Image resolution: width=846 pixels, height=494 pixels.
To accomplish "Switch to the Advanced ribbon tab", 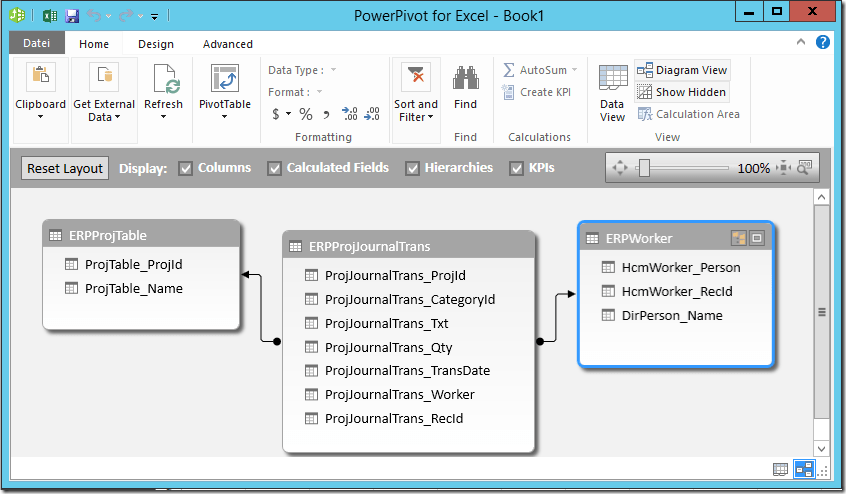I will tap(228, 44).
